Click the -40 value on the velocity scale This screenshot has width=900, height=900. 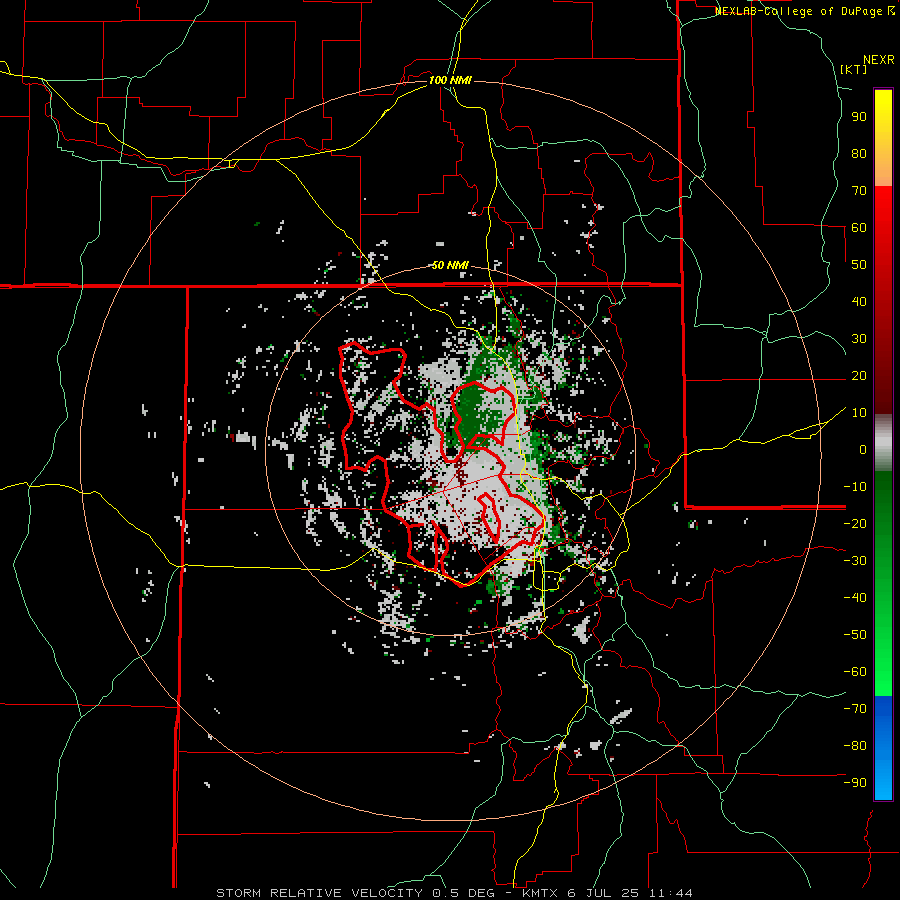pos(855,598)
